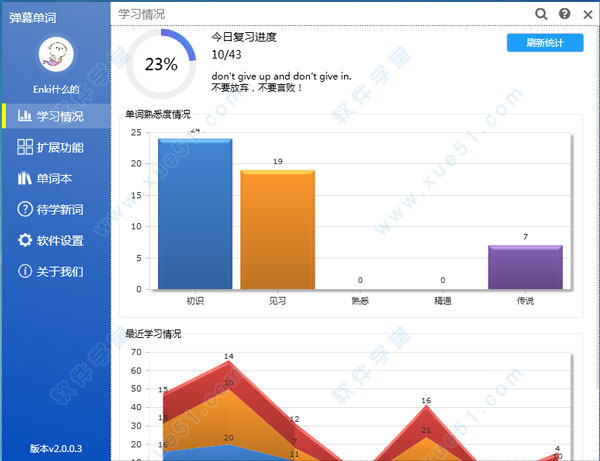The image size is (600, 461).
Task: Click the orange 见习 bar
Action: [278, 230]
